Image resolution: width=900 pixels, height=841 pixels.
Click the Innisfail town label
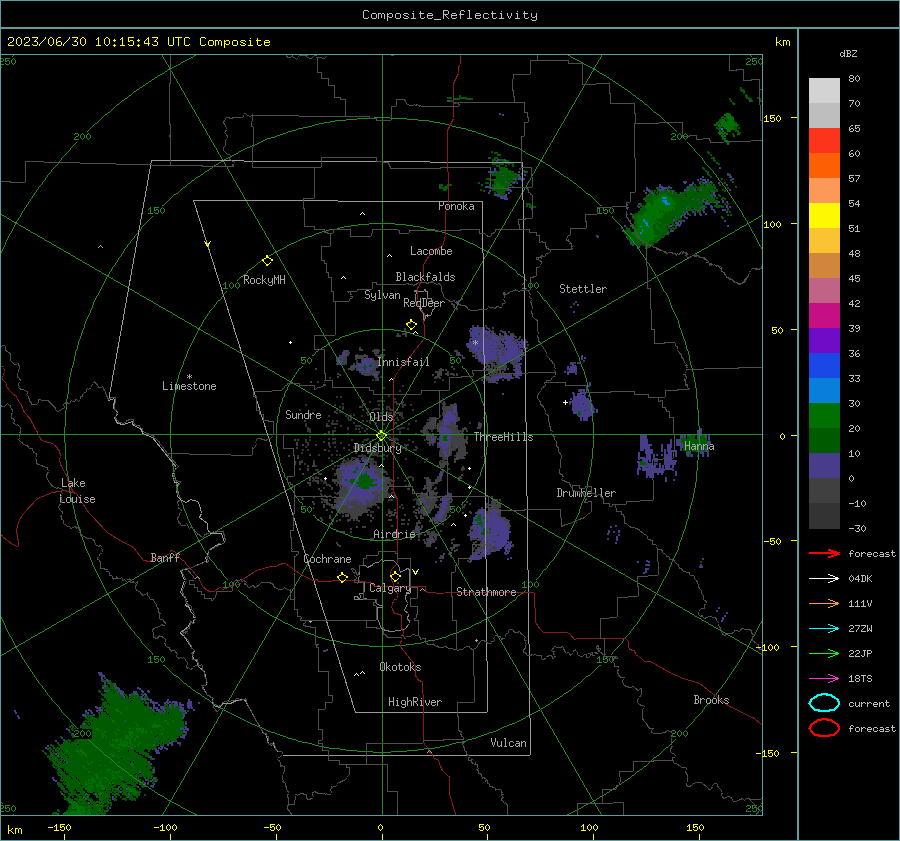click(x=404, y=362)
